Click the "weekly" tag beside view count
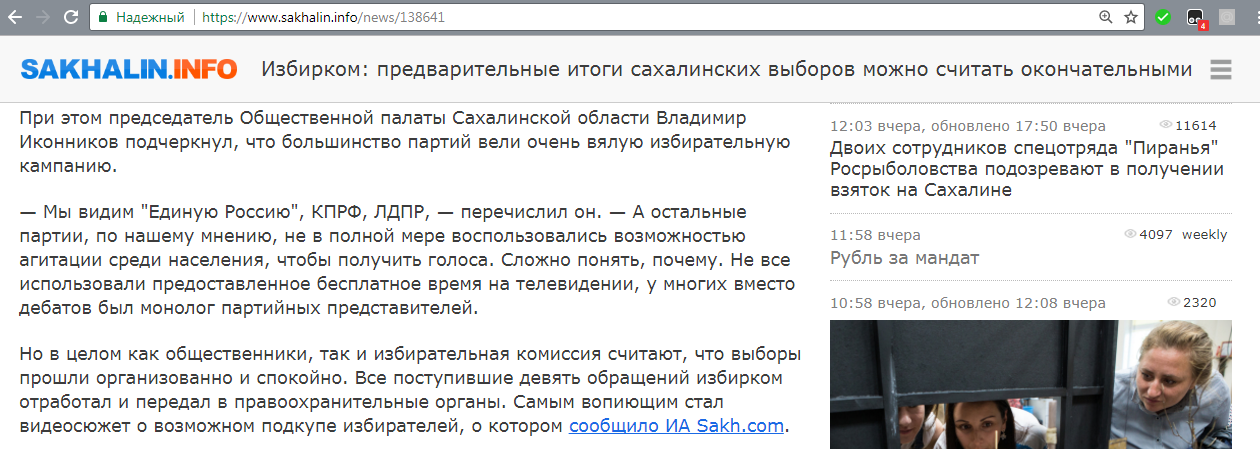1260x449 pixels. [x=1204, y=235]
